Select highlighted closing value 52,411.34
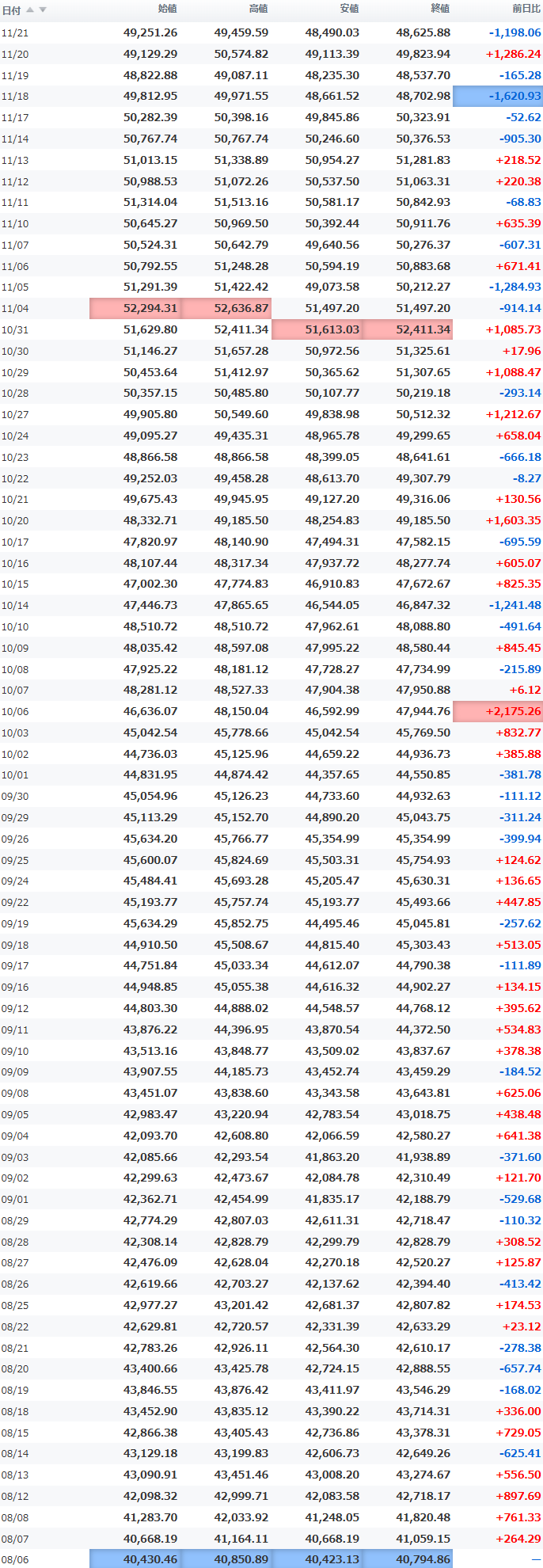The height and width of the screenshot is (1568, 543). pos(408,329)
